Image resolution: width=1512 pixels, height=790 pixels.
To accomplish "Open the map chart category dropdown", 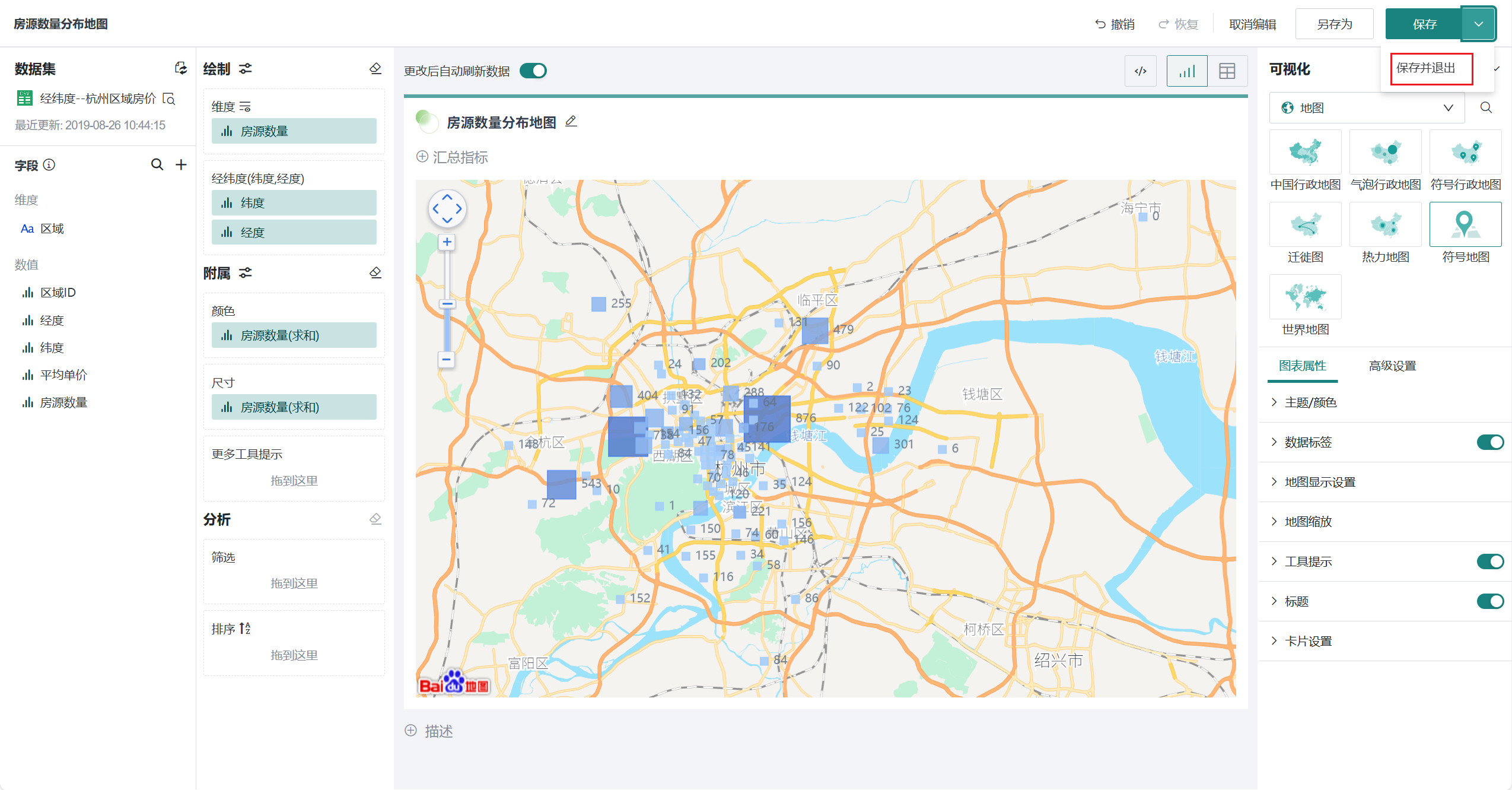I will 1367,108.
